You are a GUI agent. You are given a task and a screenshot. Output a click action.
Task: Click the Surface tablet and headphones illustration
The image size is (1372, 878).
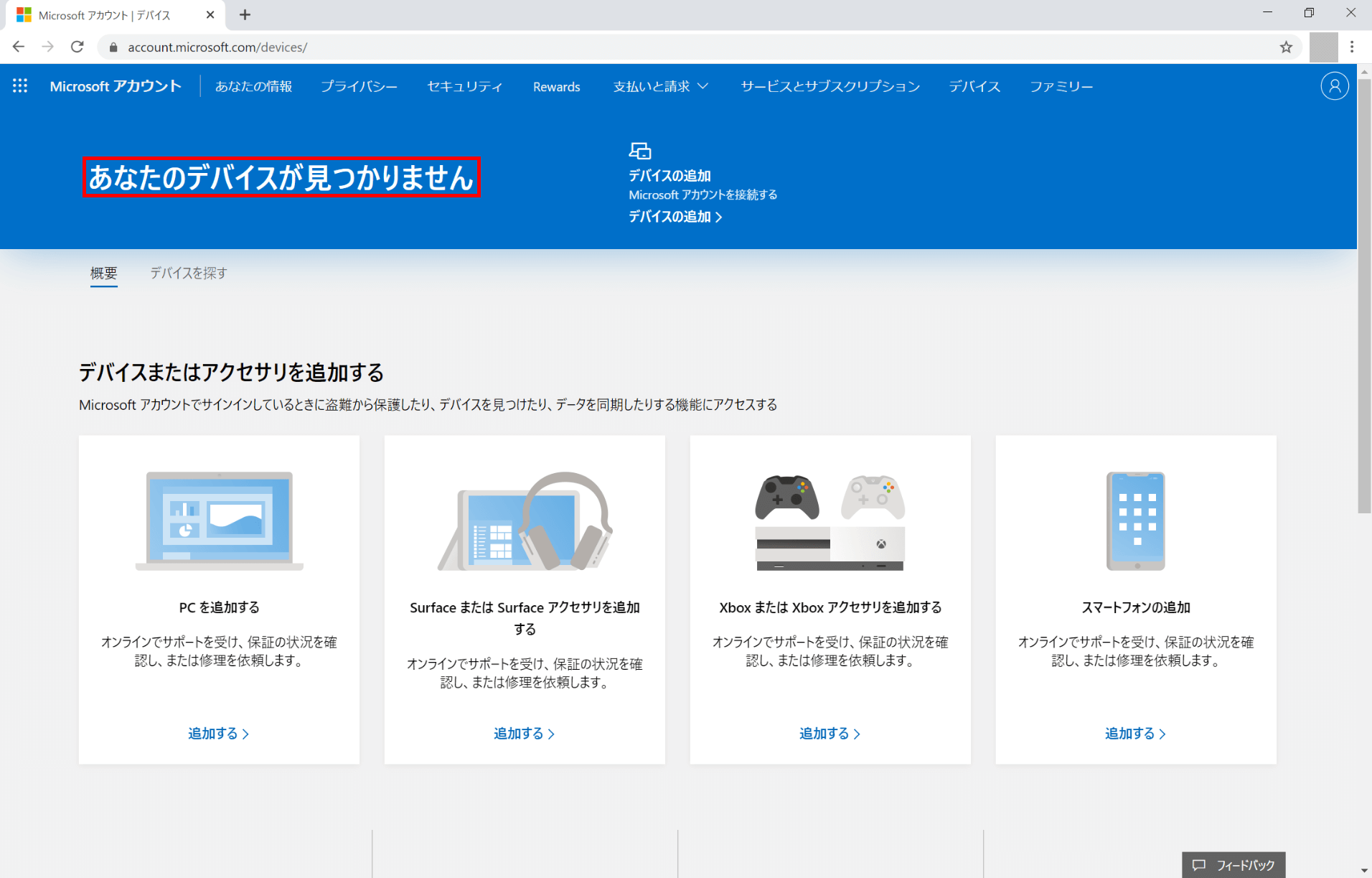(525, 521)
